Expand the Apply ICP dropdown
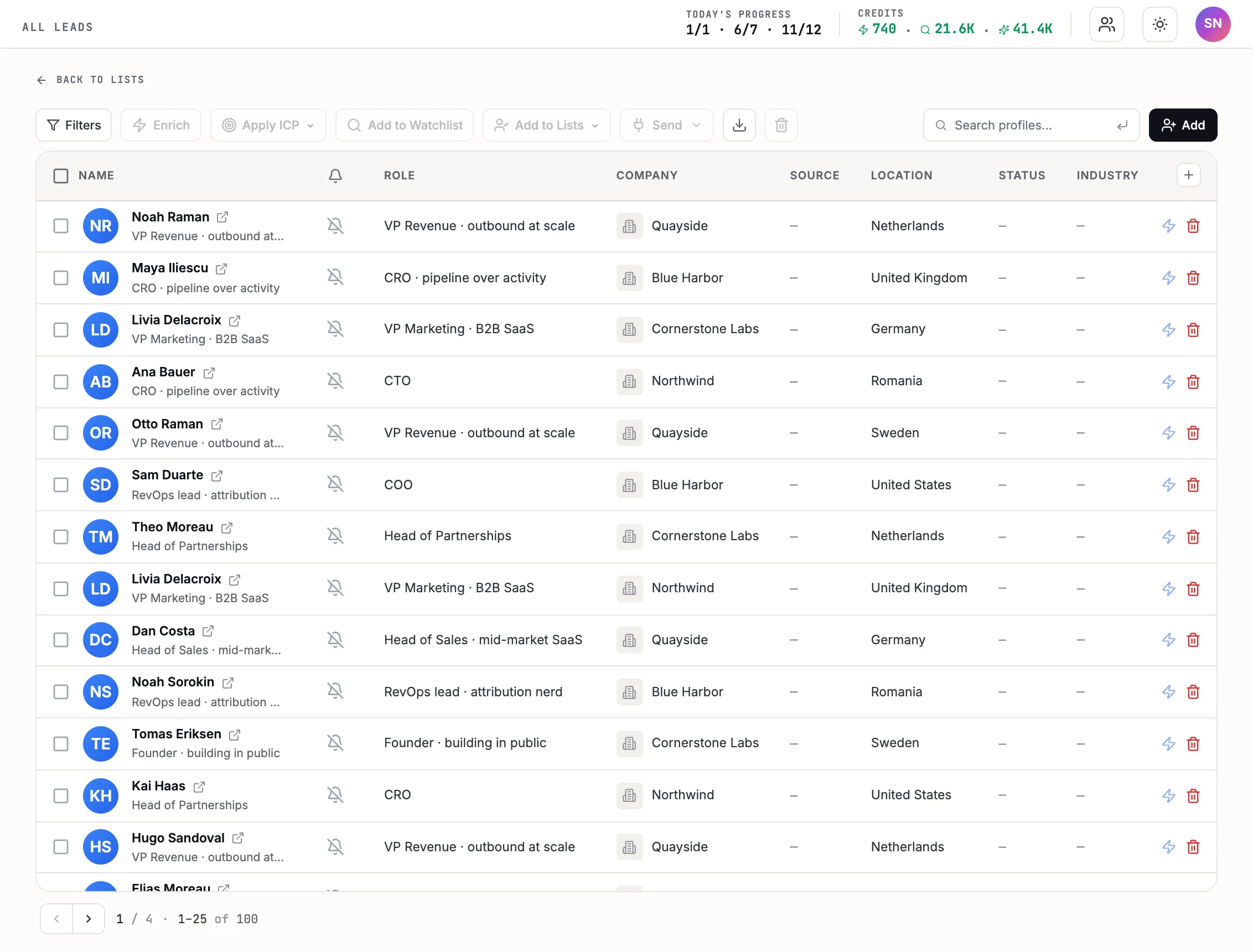 268,125
